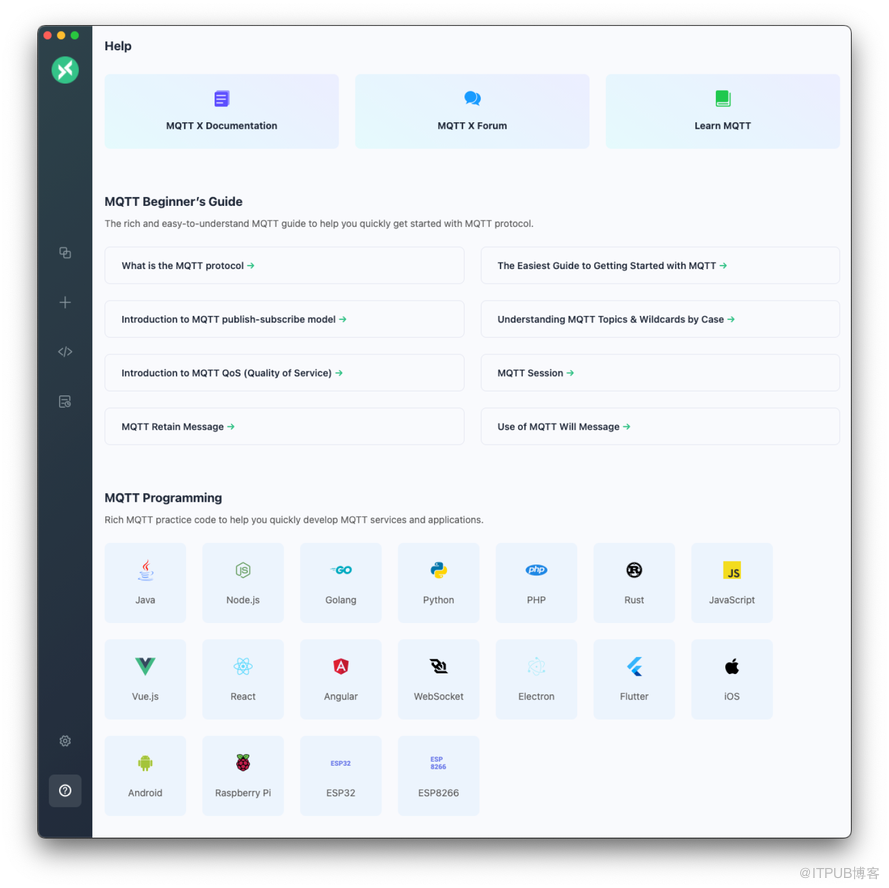Screen dimensions: 889x888
Task: Open the Connections page sidebar icon
Action: 65,252
